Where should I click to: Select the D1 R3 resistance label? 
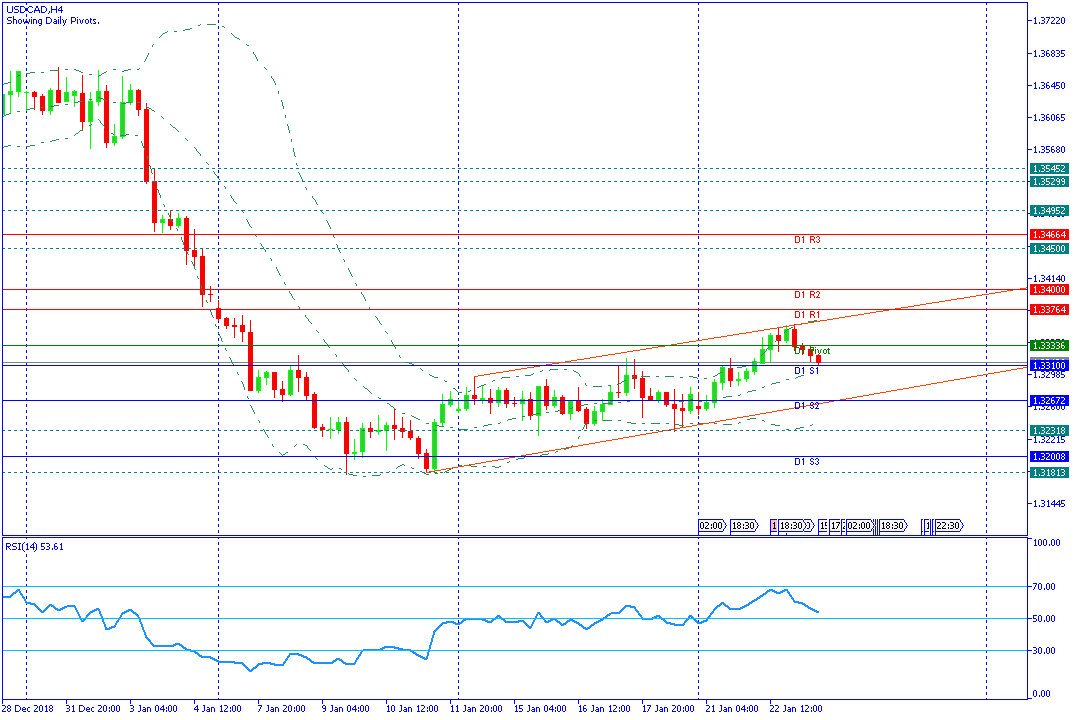(x=807, y=240)
